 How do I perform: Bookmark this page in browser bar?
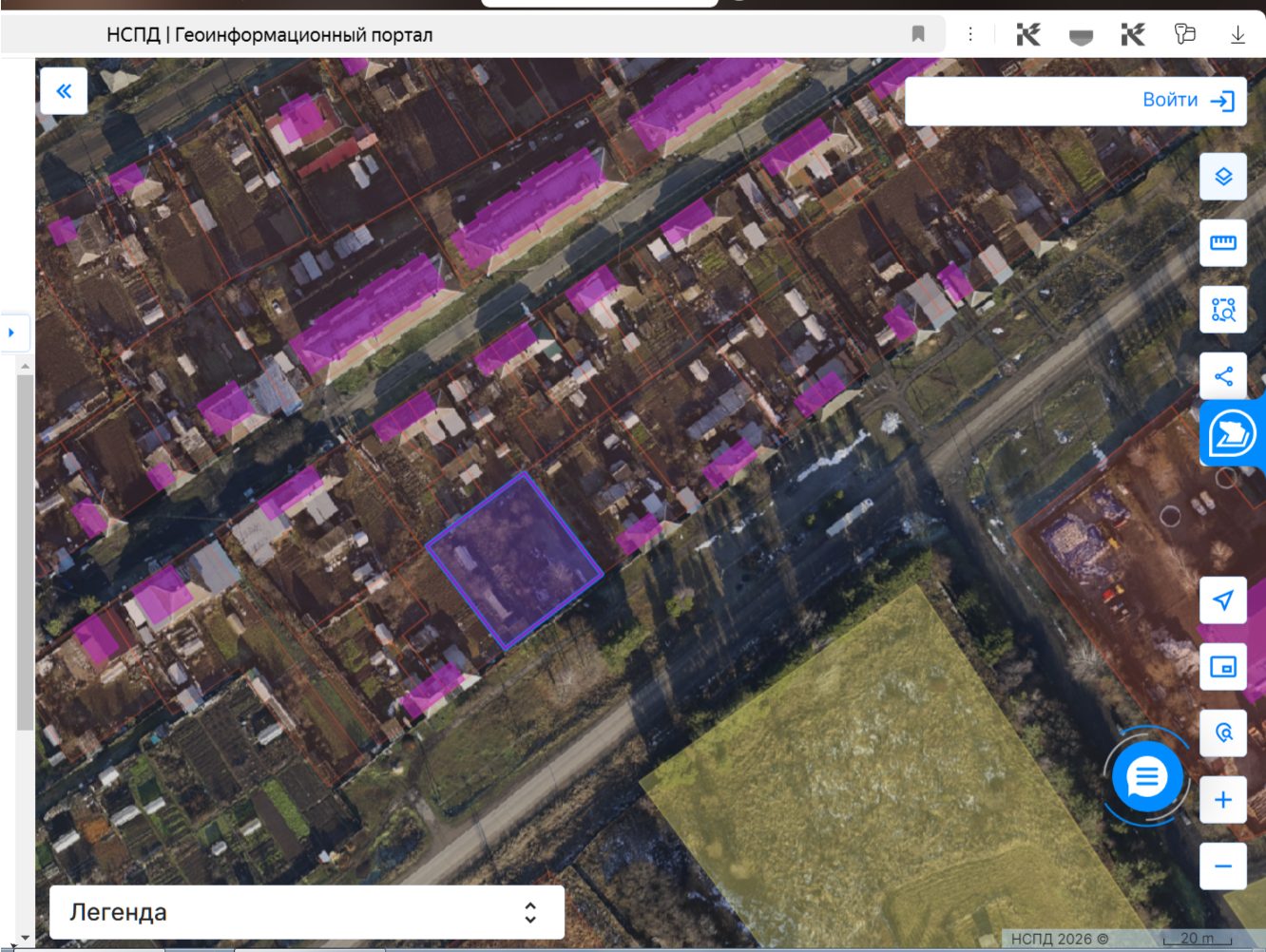(918, 35)
